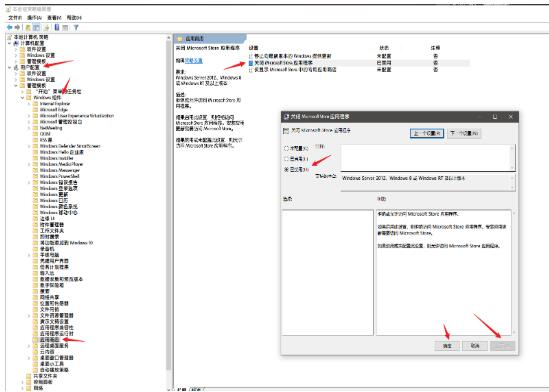Click icon of 关闭 Microsoft Store 应用程序 setting row
Viewport: 549px width, 392px height.
coord(251,63)
